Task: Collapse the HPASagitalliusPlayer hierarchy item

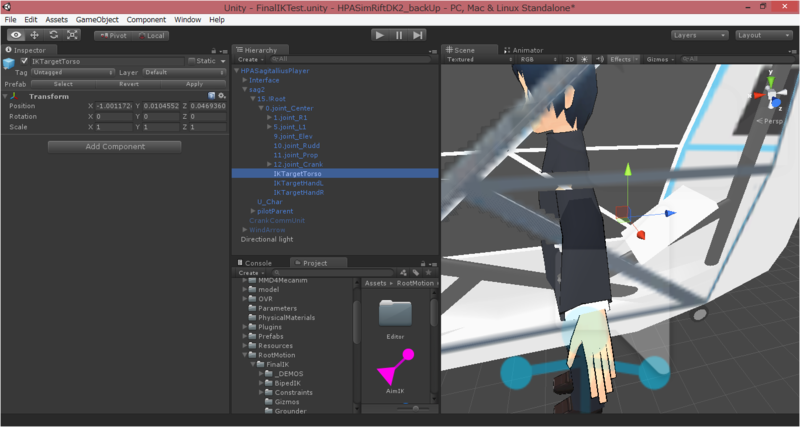Action: [x=237, y=71]
